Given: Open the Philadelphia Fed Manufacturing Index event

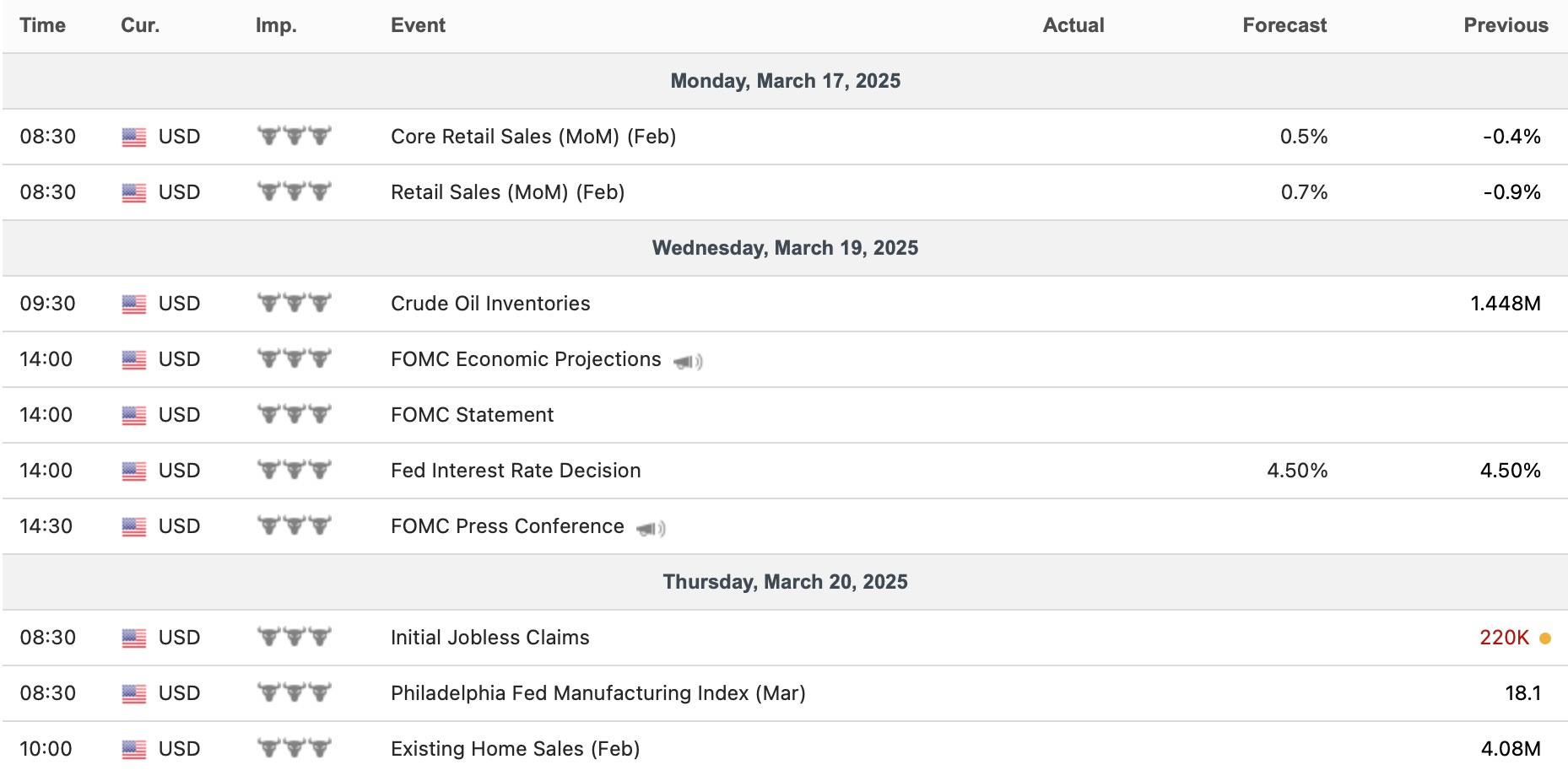Looking at the screenshot, I should [x=598, y=693].
